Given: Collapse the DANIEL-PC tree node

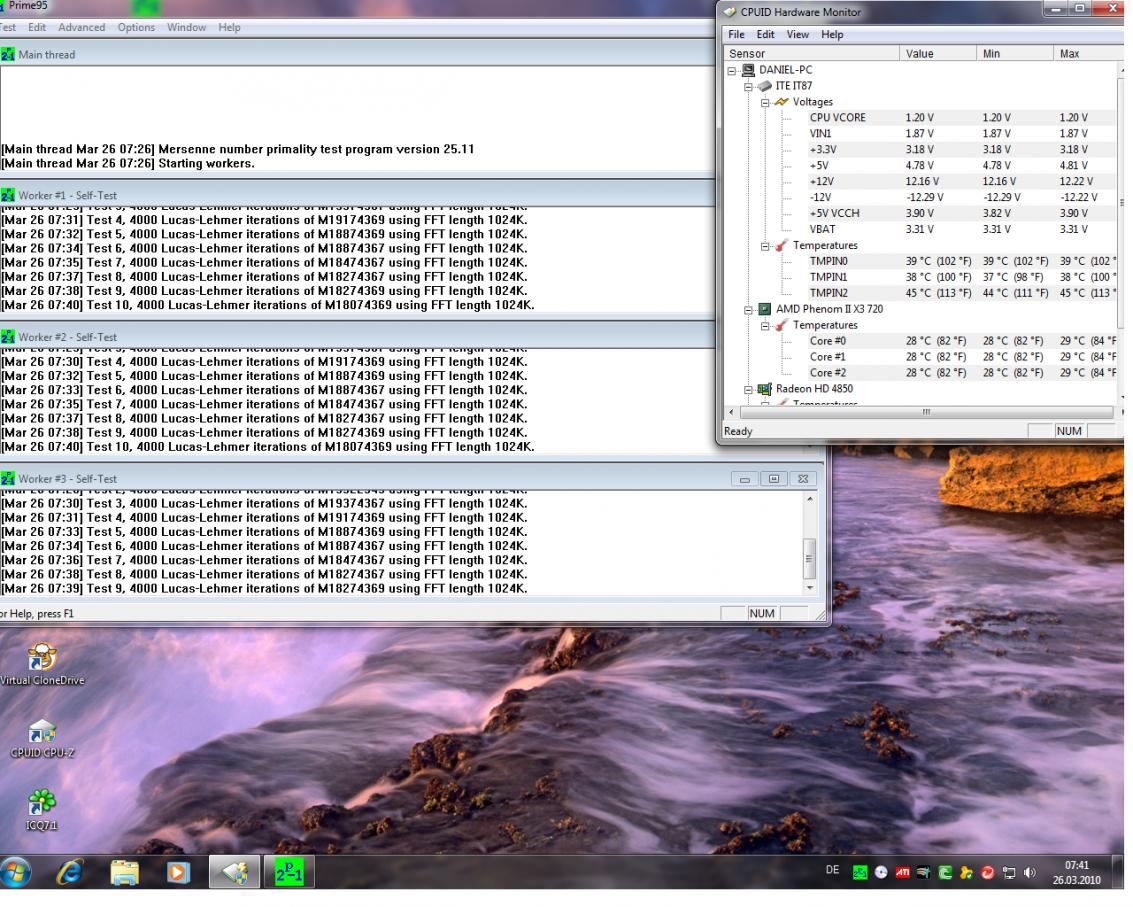Looking at the screenshot, I should pos(732,71).
